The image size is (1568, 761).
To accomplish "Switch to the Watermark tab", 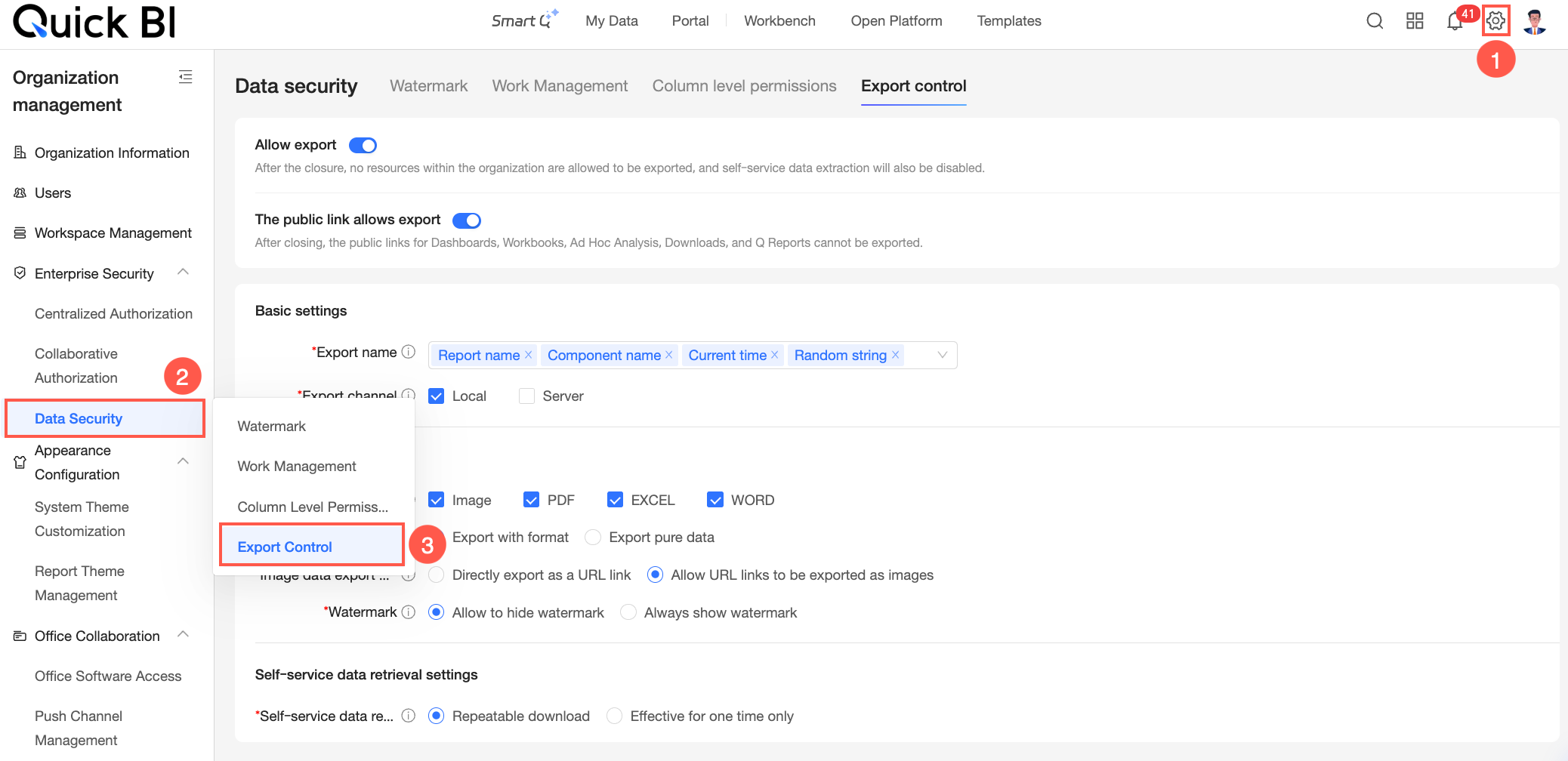I will click(429, 86).
